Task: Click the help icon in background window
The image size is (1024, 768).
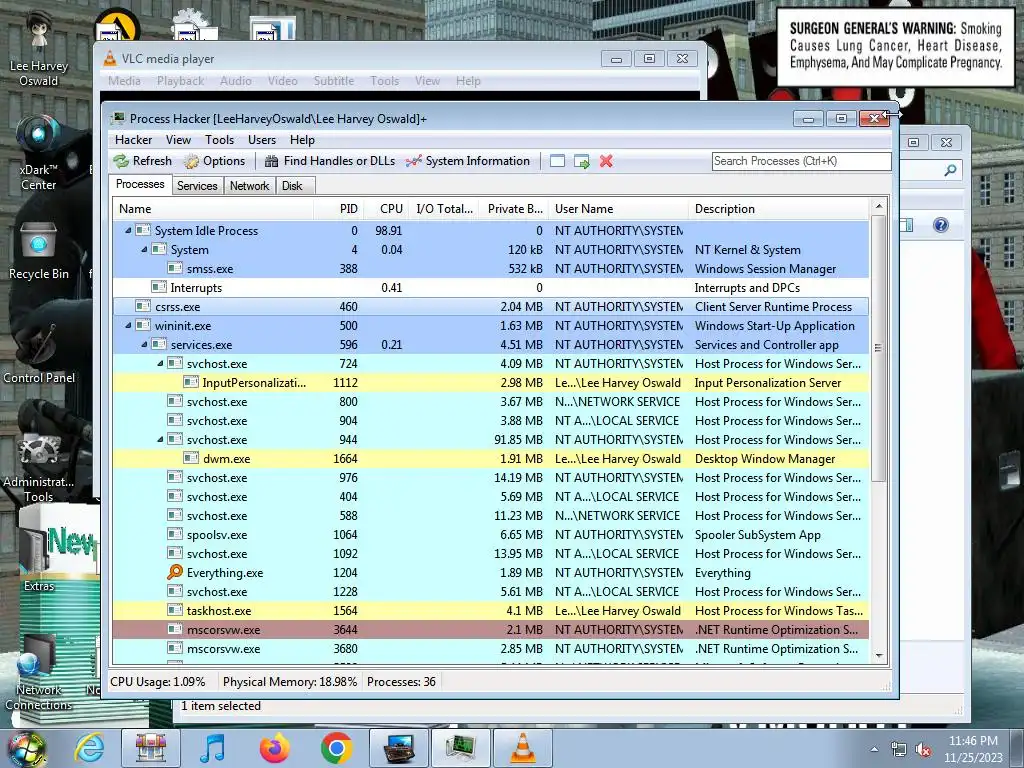Action: pos(940,225)
